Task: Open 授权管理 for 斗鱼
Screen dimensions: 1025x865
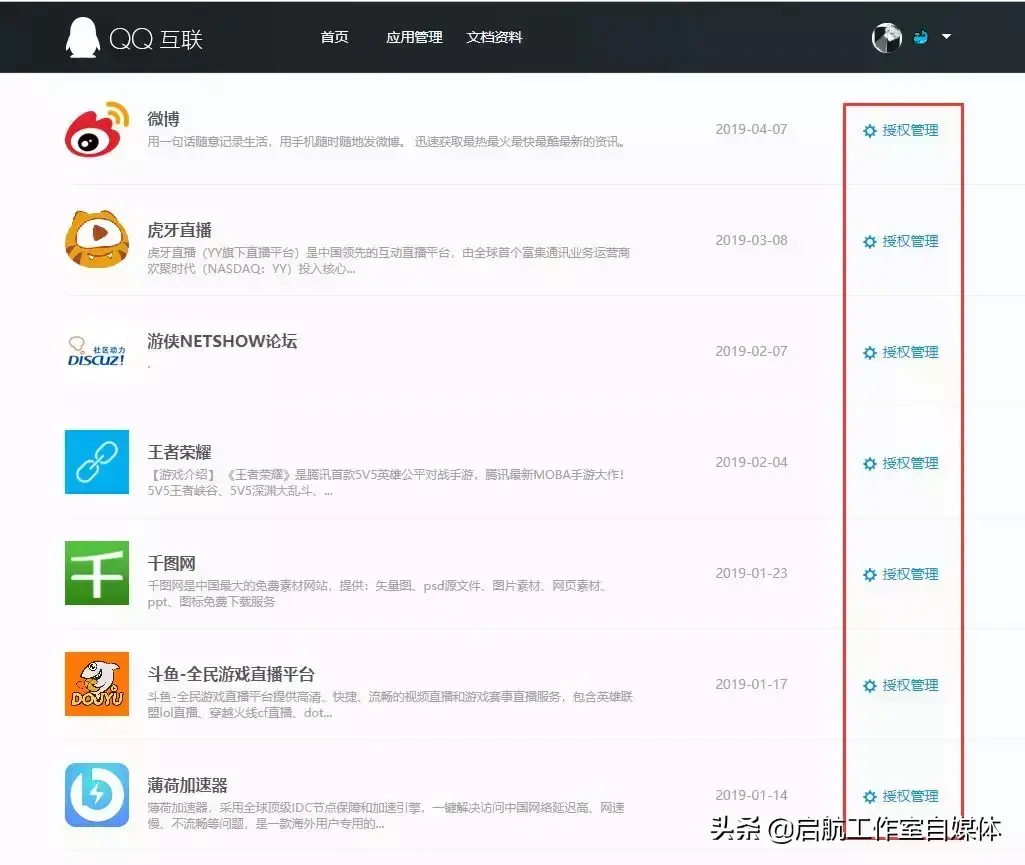Action: (901, 685)
